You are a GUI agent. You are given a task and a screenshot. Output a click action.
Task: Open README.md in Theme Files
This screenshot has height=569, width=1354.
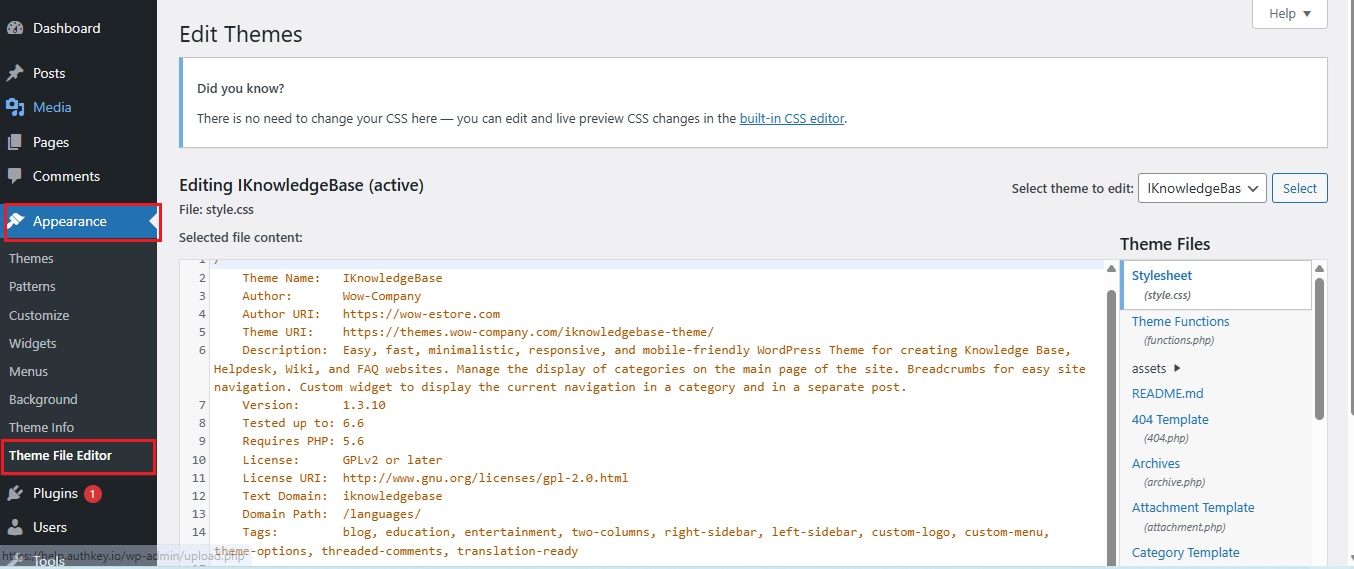pyautogui.click(x=1167, y=393)
